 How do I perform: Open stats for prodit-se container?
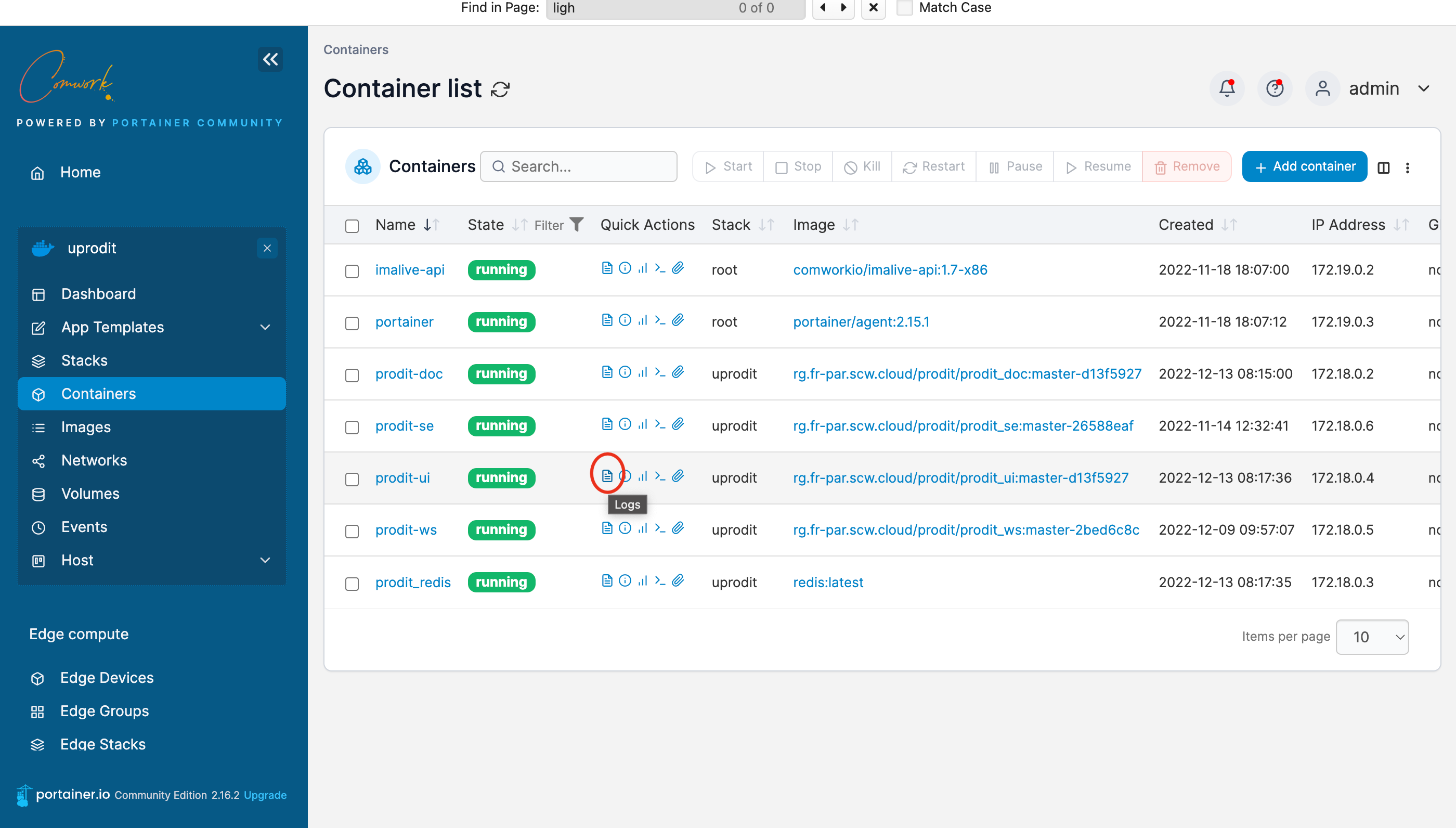click(x=642, y=424)
